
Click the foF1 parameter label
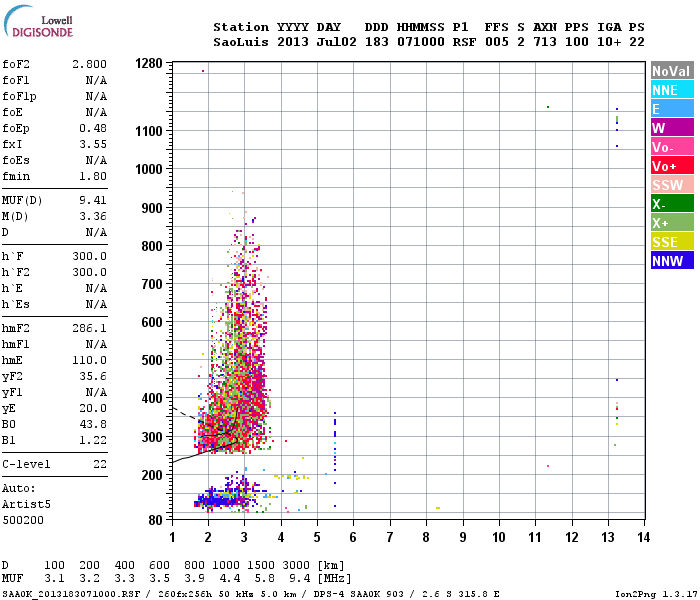tap(16, 80)
